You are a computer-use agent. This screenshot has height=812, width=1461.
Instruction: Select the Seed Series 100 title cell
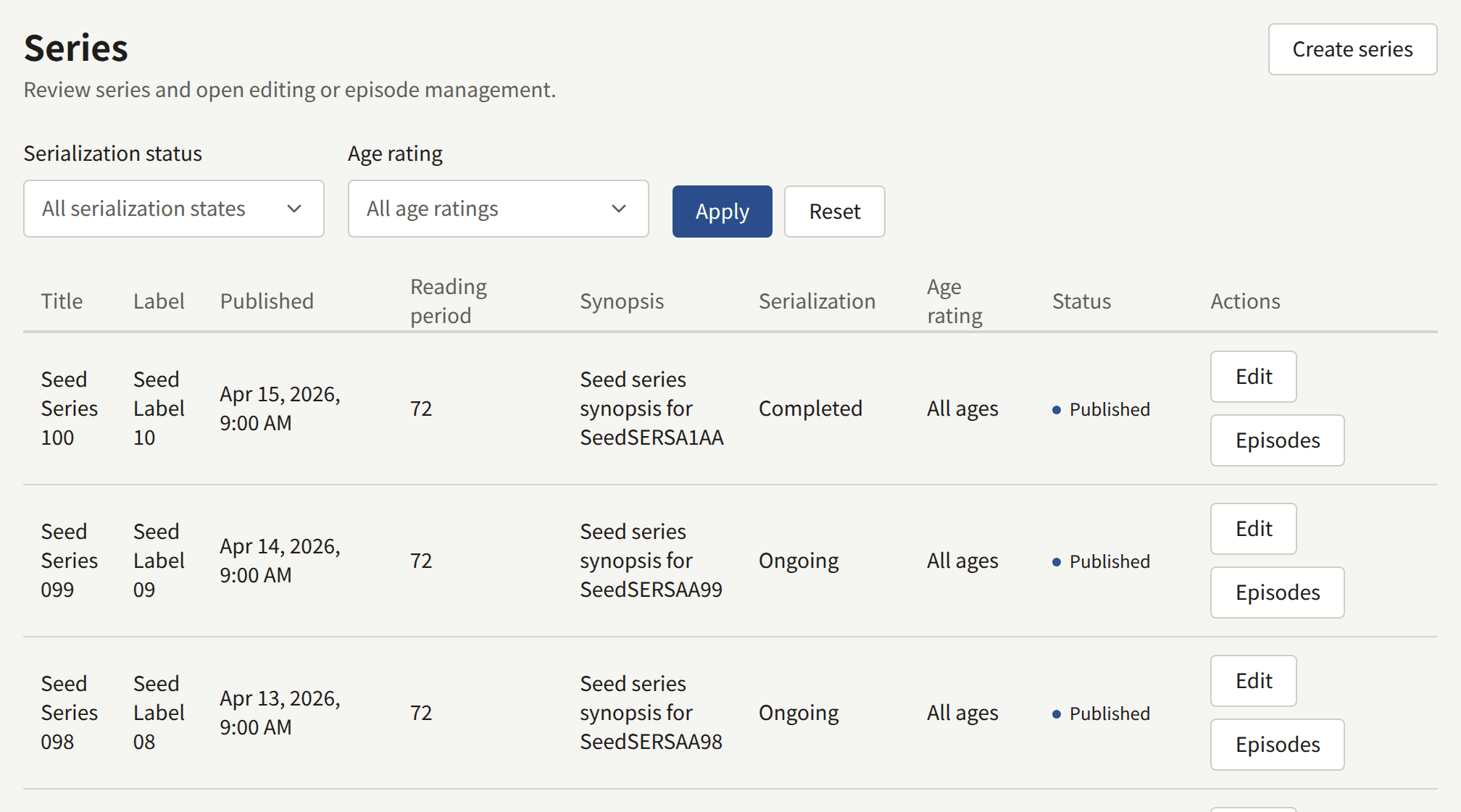point(70,409)
